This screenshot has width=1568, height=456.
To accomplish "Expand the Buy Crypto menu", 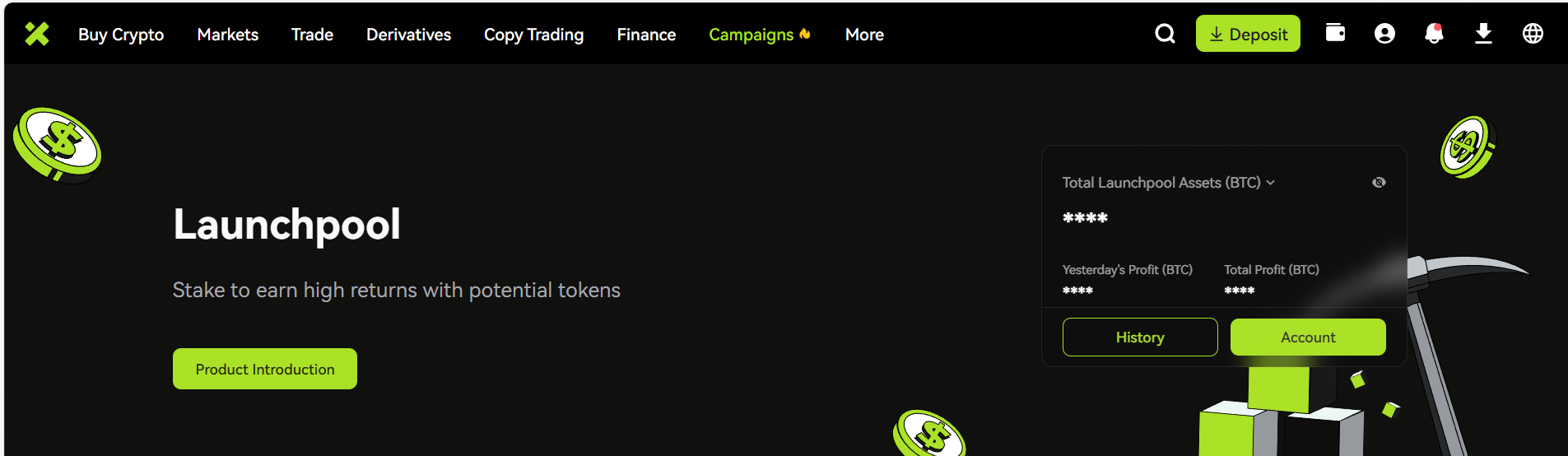I will tap(121, 35).
